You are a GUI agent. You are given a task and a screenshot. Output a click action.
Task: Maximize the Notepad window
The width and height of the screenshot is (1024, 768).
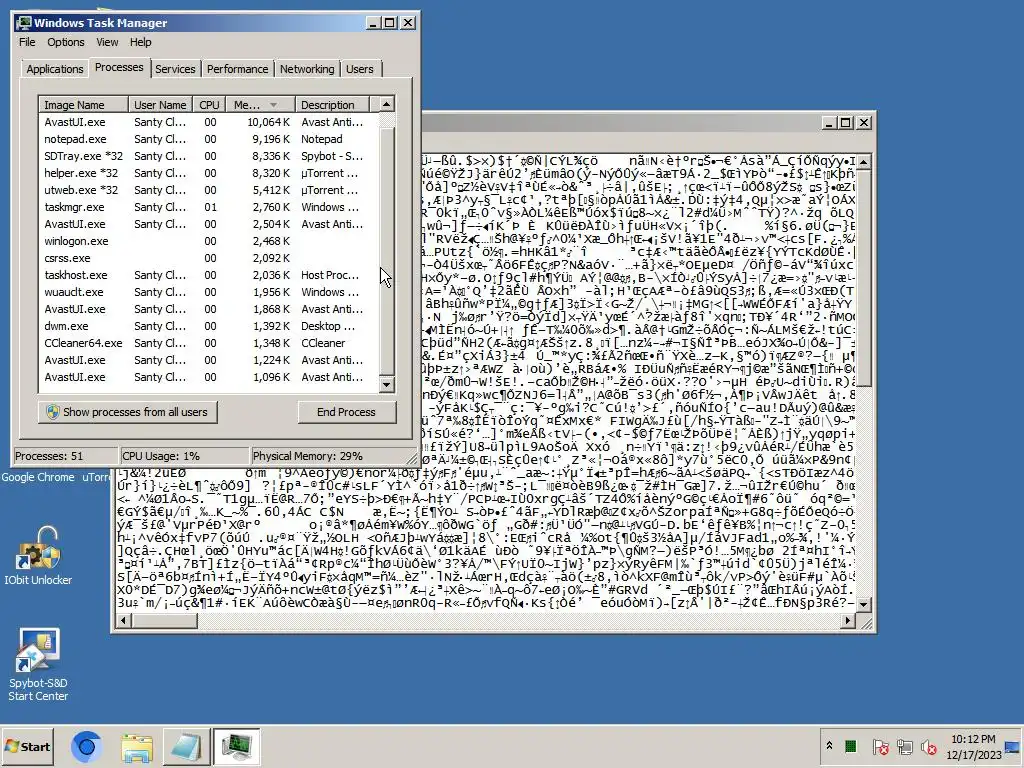846,123
